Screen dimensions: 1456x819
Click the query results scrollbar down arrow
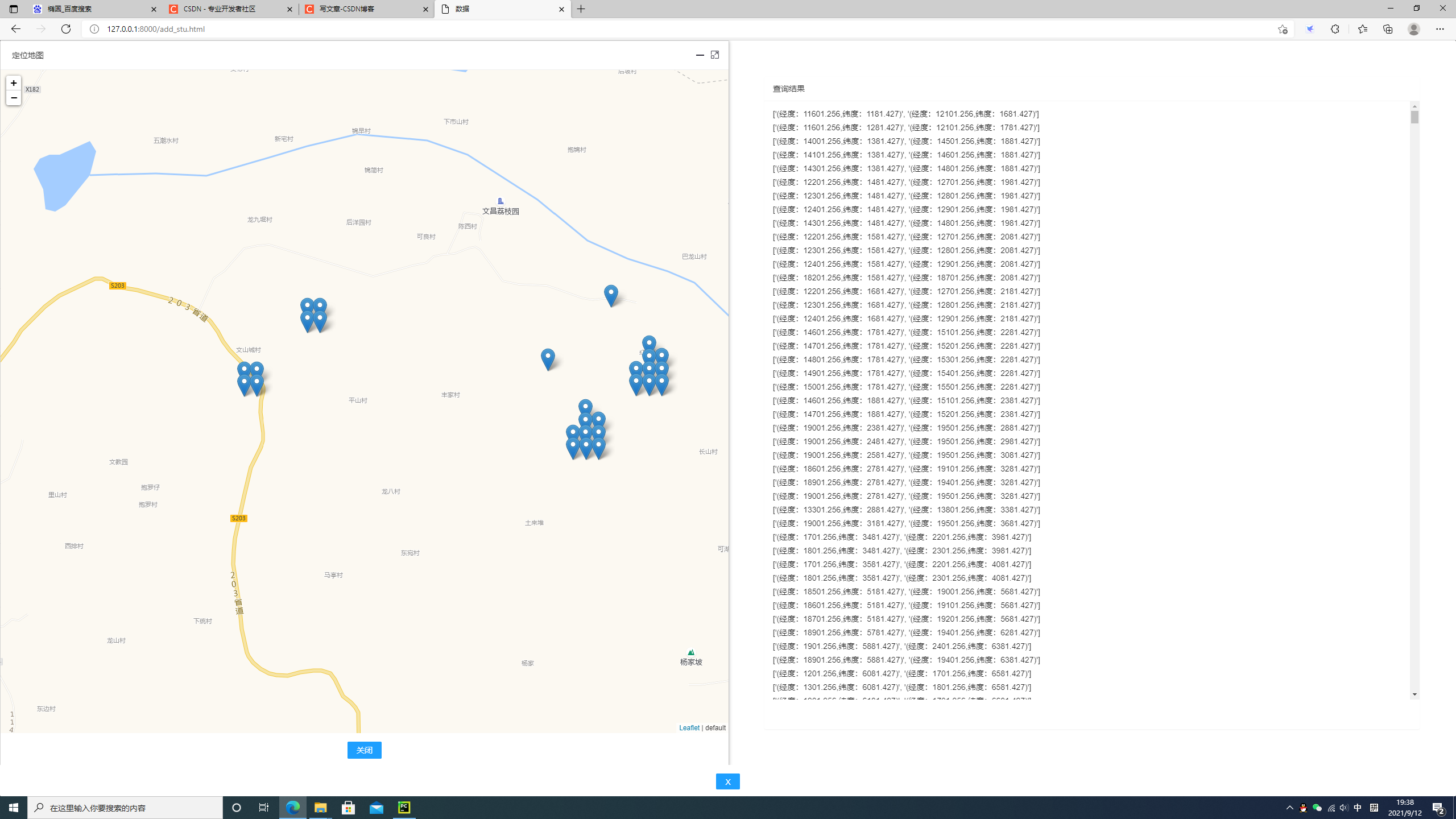pyautogui.click(x=1414, y=694)
